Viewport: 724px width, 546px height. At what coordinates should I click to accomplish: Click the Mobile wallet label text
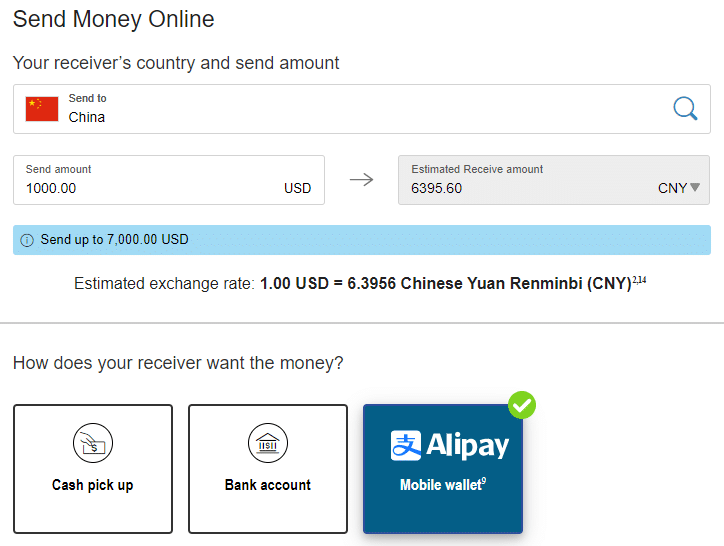point(440,485)
